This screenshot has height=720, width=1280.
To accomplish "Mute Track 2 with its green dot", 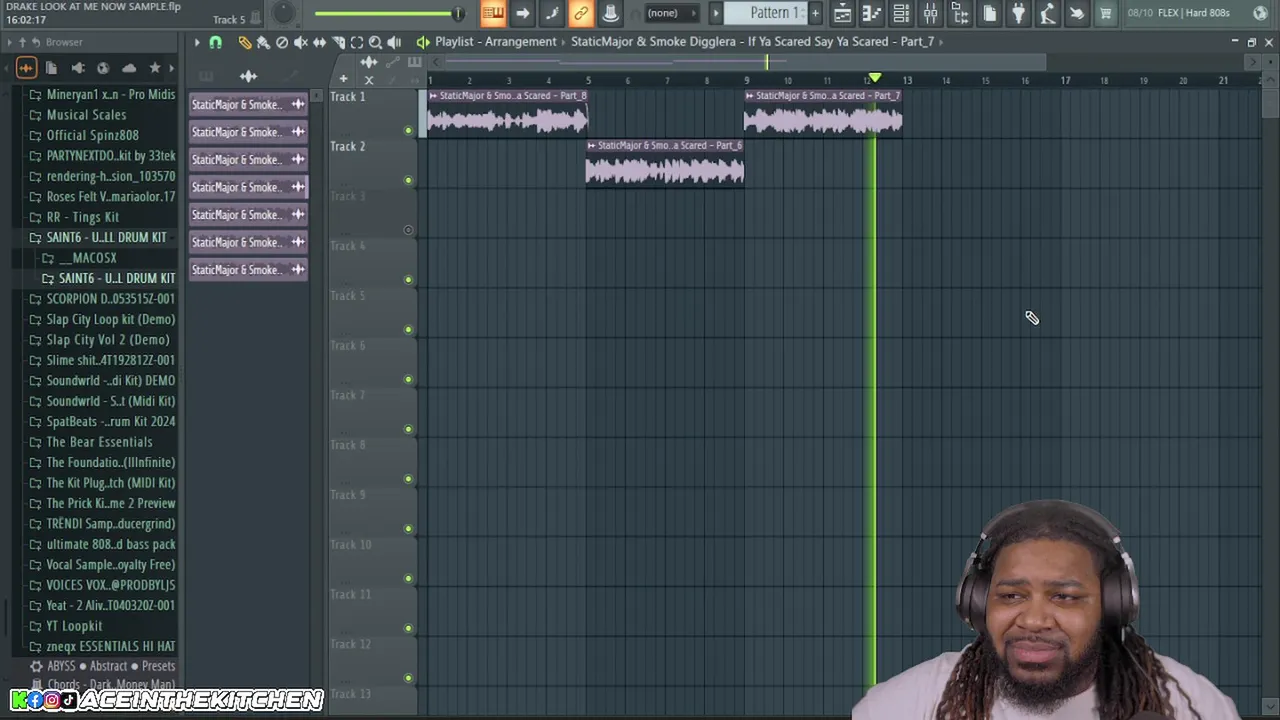I will (x=408, y=181).
